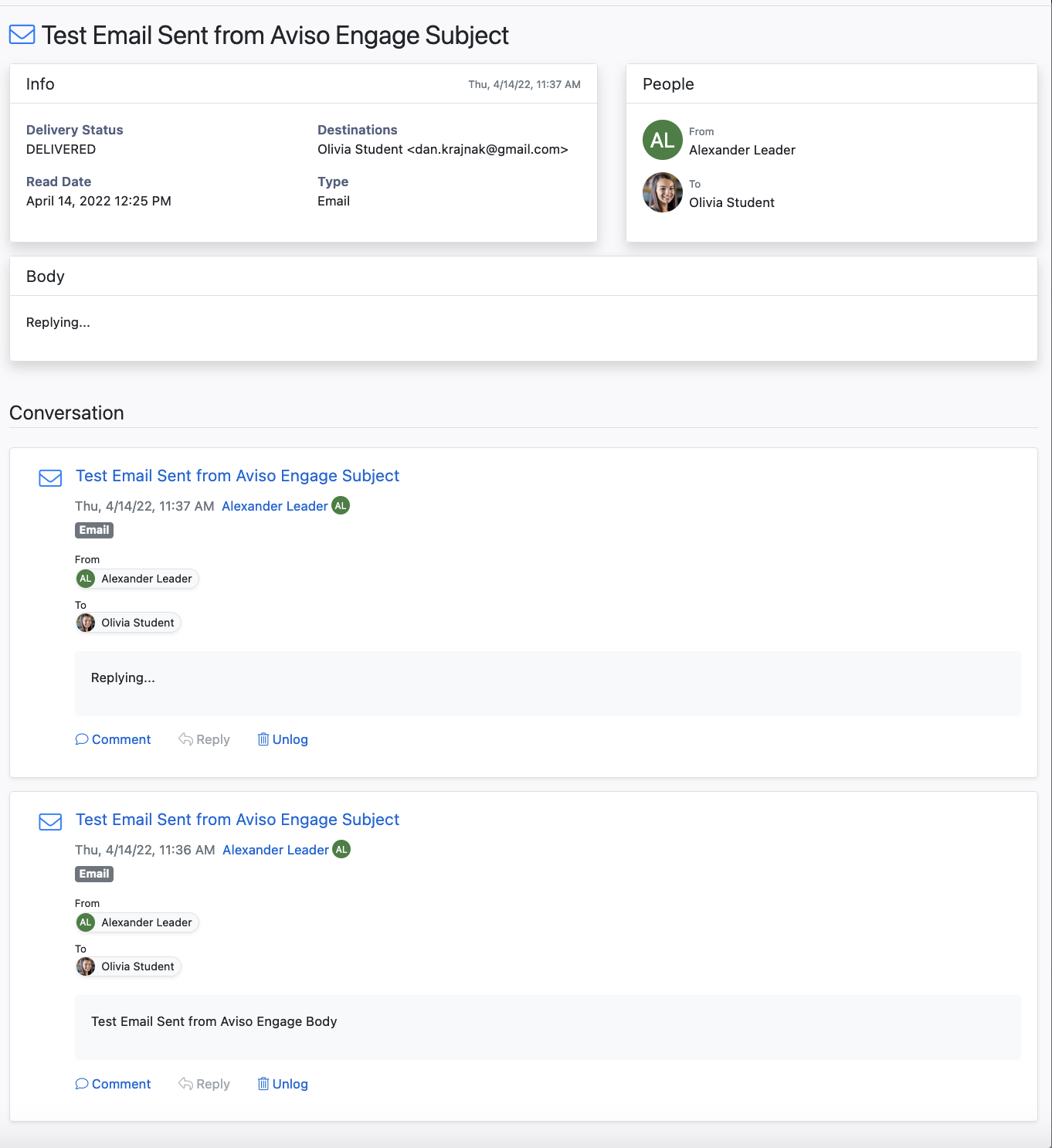Click Comment on the 11:36 AM email
The height and width of the screenshot is (1148, 1052).
click(x=120, y=1084)
